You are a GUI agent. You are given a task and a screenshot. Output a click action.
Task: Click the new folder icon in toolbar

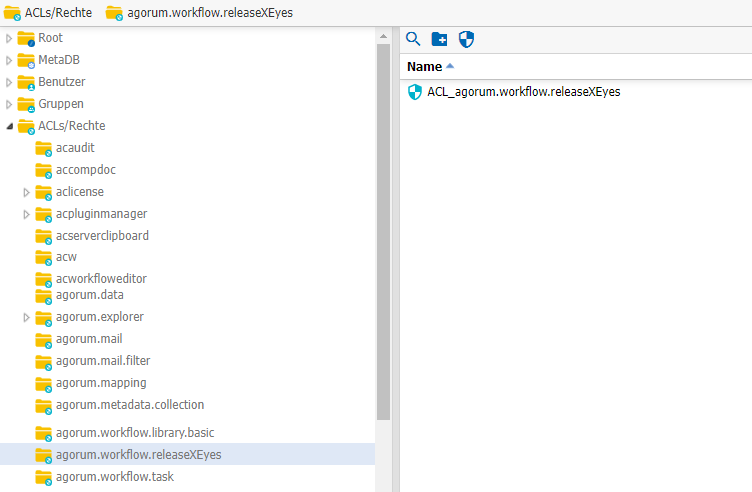pyautogui.click(x=439, y=39)
